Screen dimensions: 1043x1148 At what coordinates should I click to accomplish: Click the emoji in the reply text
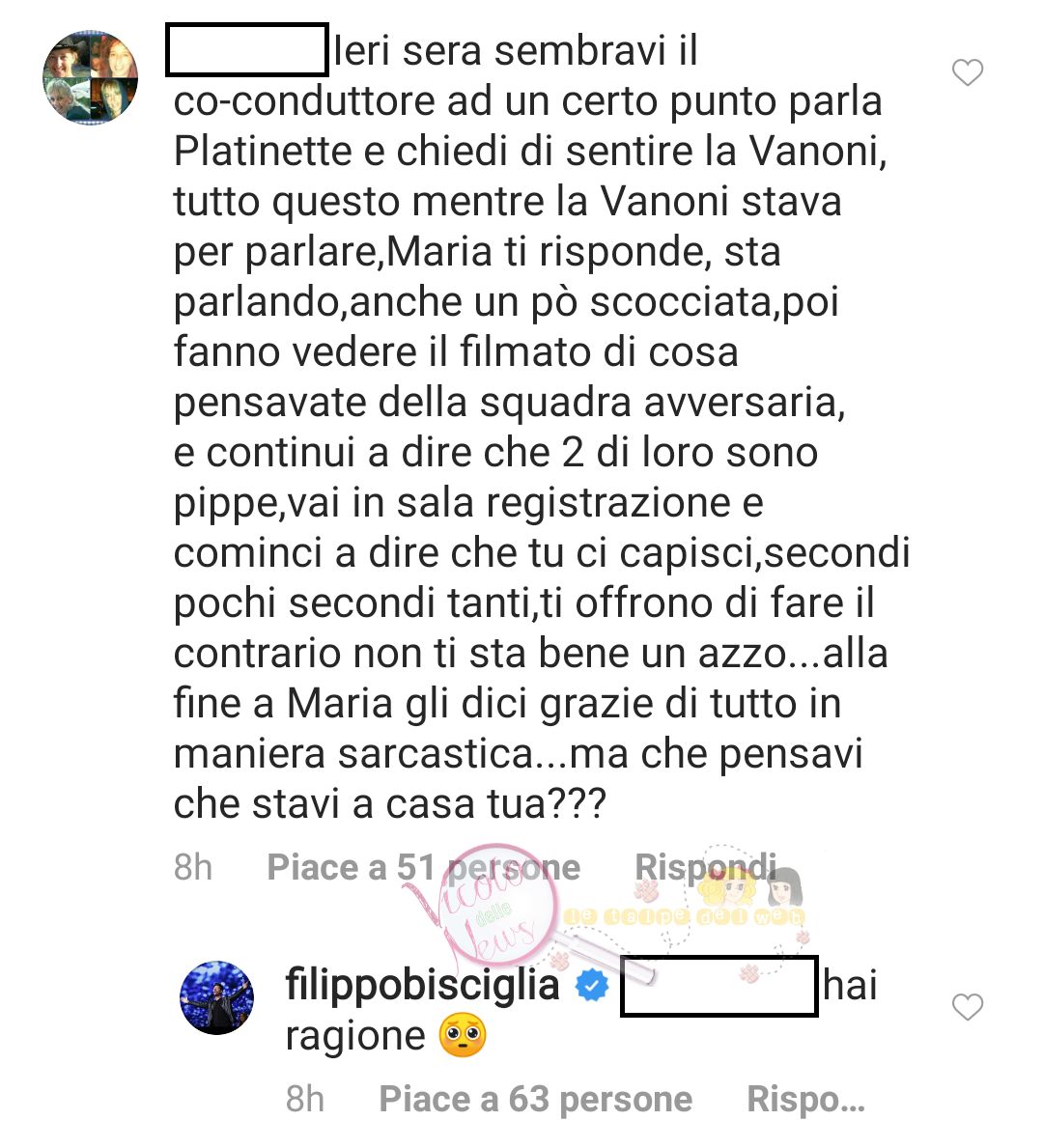463,1037
